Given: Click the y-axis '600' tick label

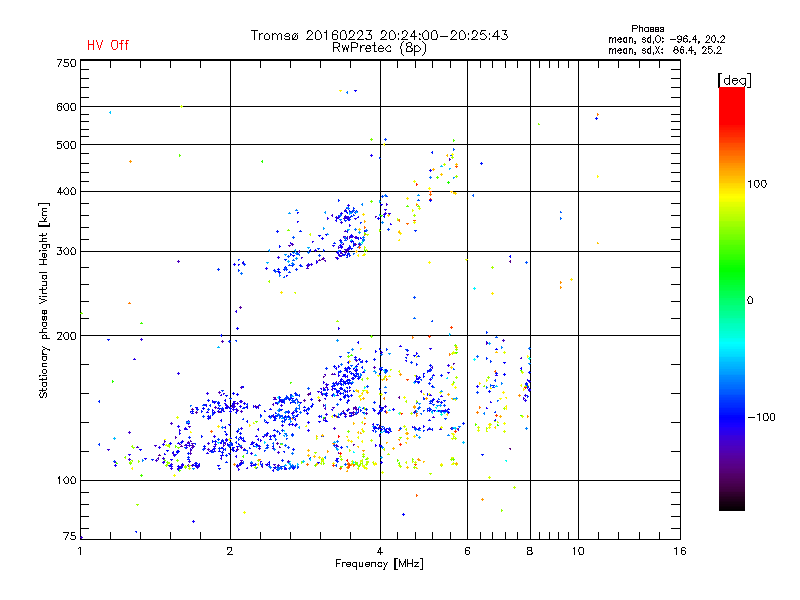Looking at the screenshot, I should point(66,107).
